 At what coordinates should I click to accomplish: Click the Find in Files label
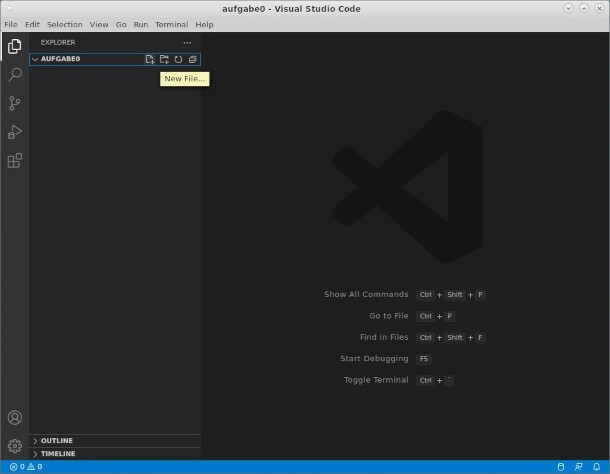(384, 337)
